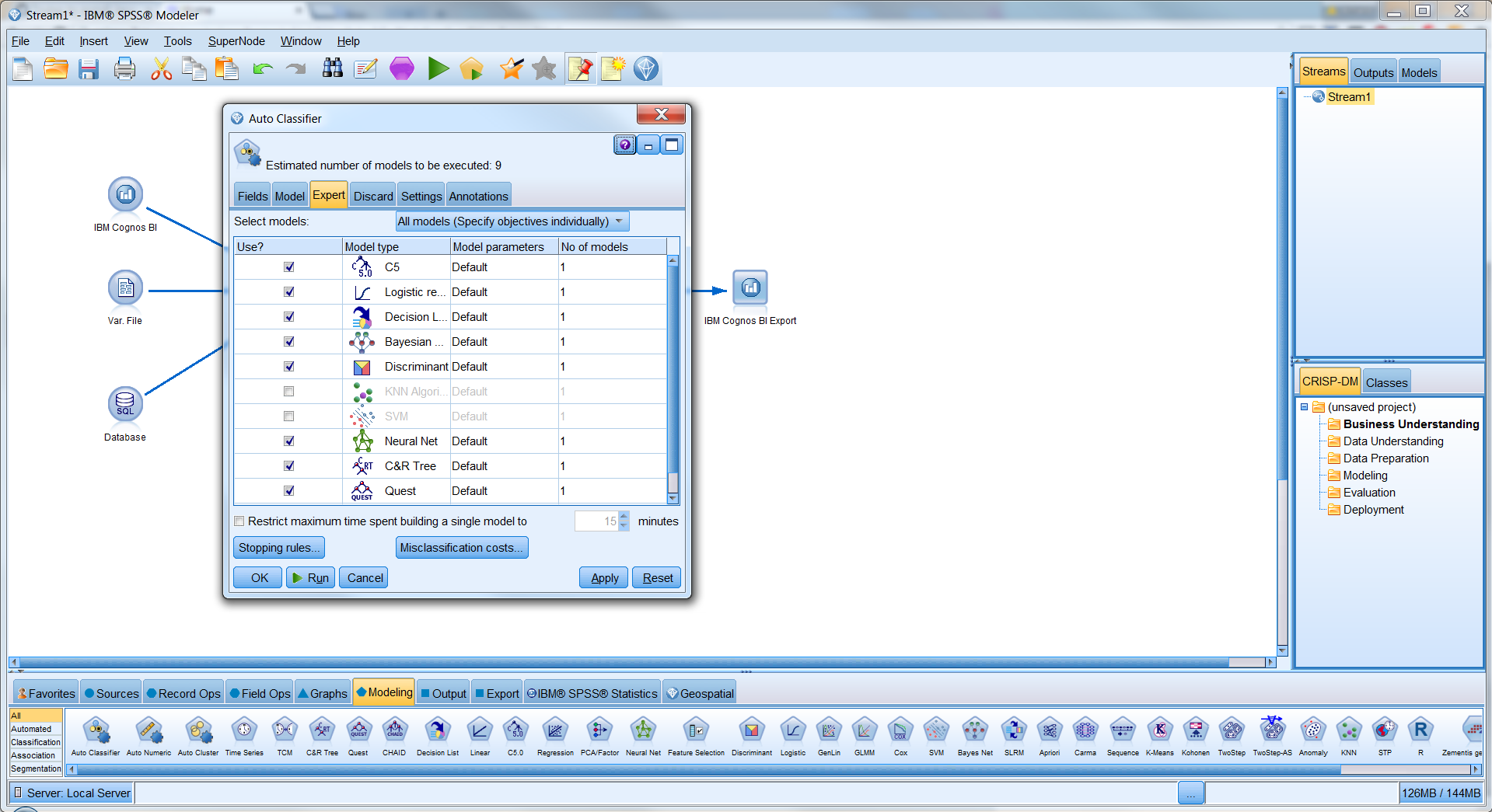The width and height of the screenshot is (1492, 812).
Task: Open the Settings tab in Auto Classifier
Action: 421,196
